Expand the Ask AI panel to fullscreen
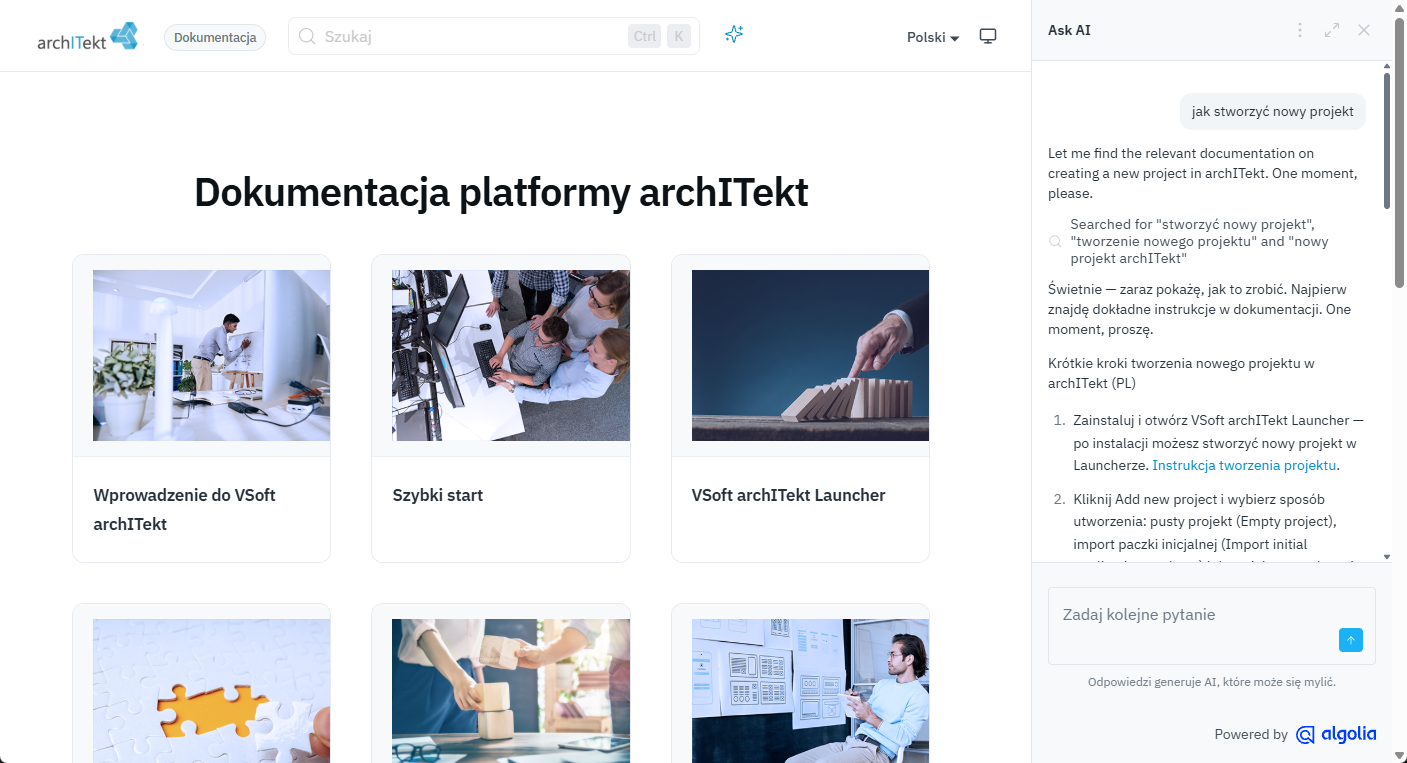This screenshot has height=763, width=1407. pyautogui.click(x=1332, y=30)
